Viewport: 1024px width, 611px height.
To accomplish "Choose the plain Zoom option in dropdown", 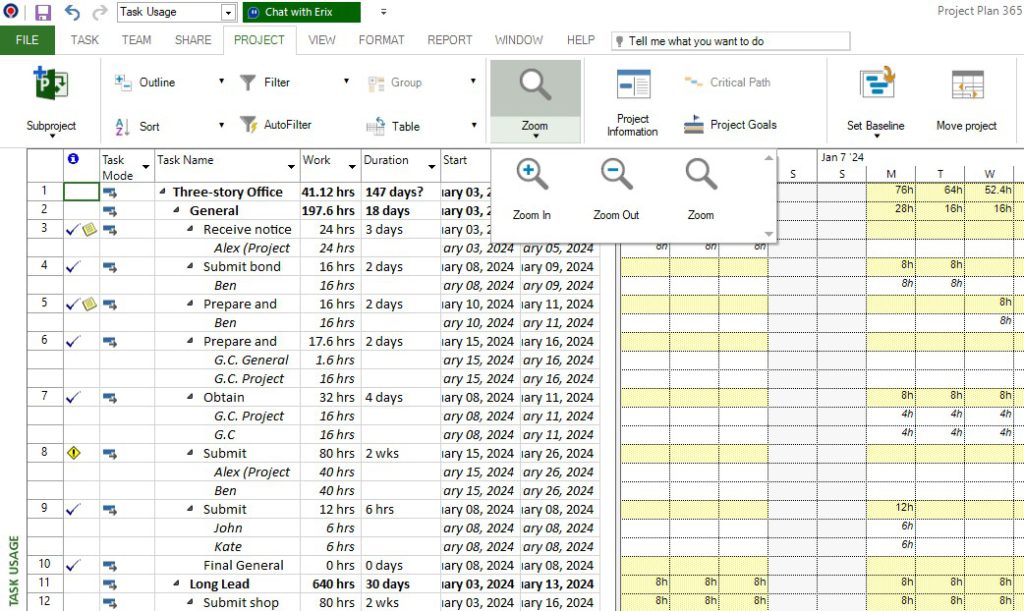I will [701, 189].
